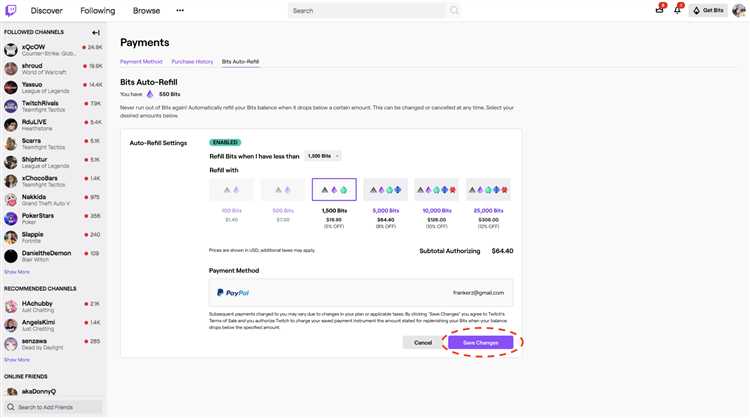Open Nakkida channel from sidebar

click(x=53, y=199)
